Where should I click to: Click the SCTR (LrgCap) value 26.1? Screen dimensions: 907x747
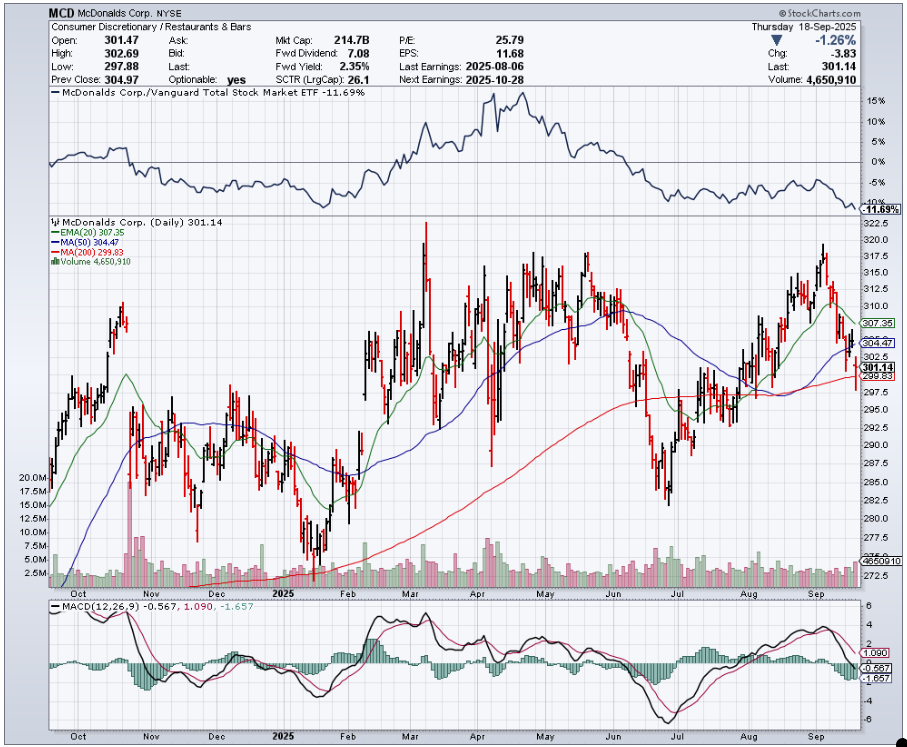point(359,80)
